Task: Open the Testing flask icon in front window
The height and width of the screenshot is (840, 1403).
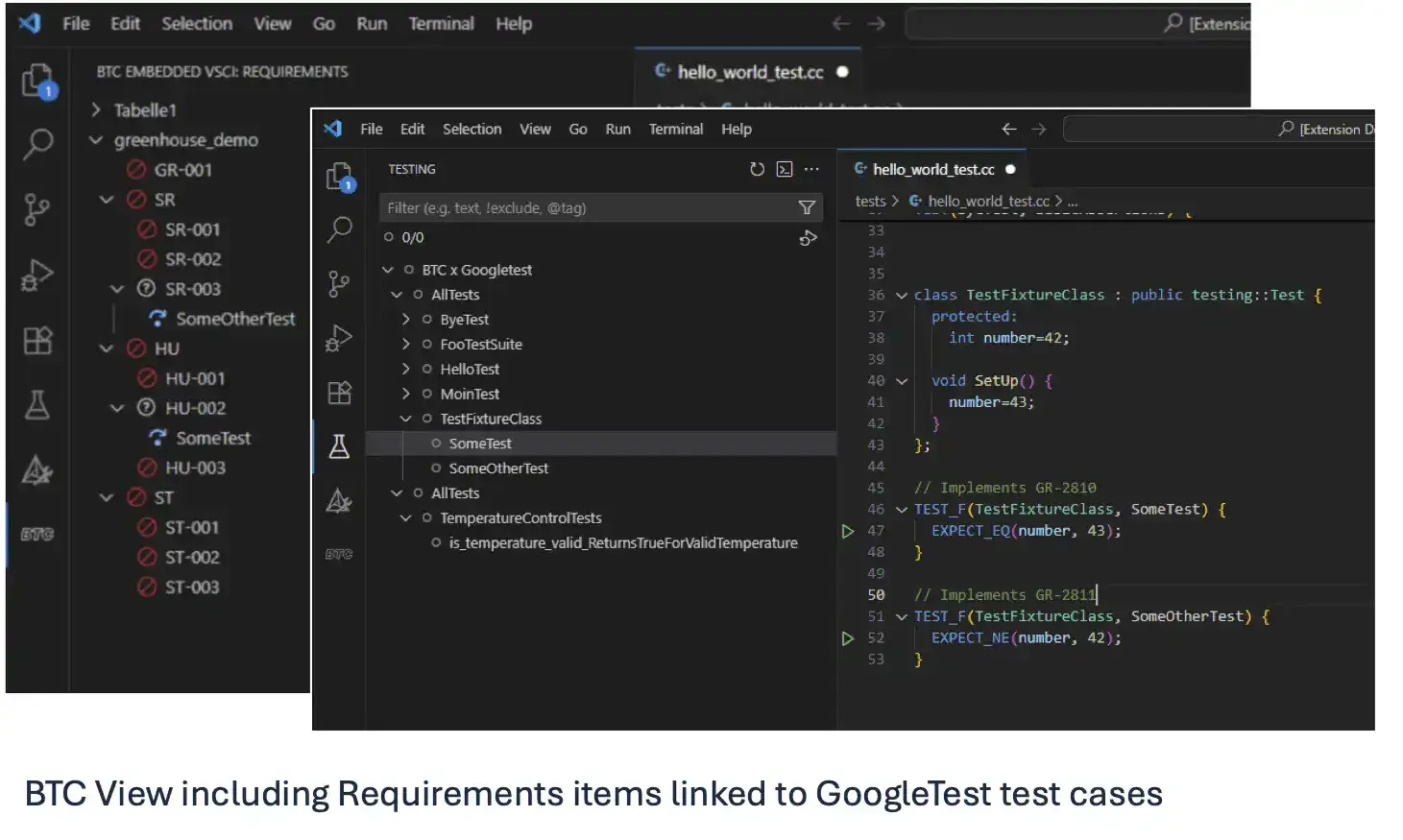Action: (x=339, y=446)
